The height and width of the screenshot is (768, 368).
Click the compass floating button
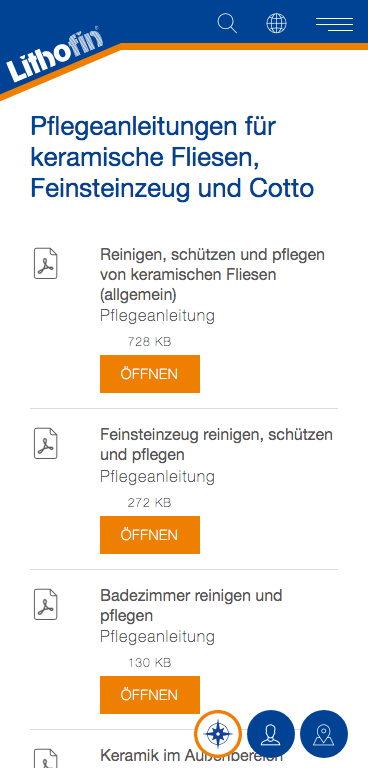[x=218, y=734]
